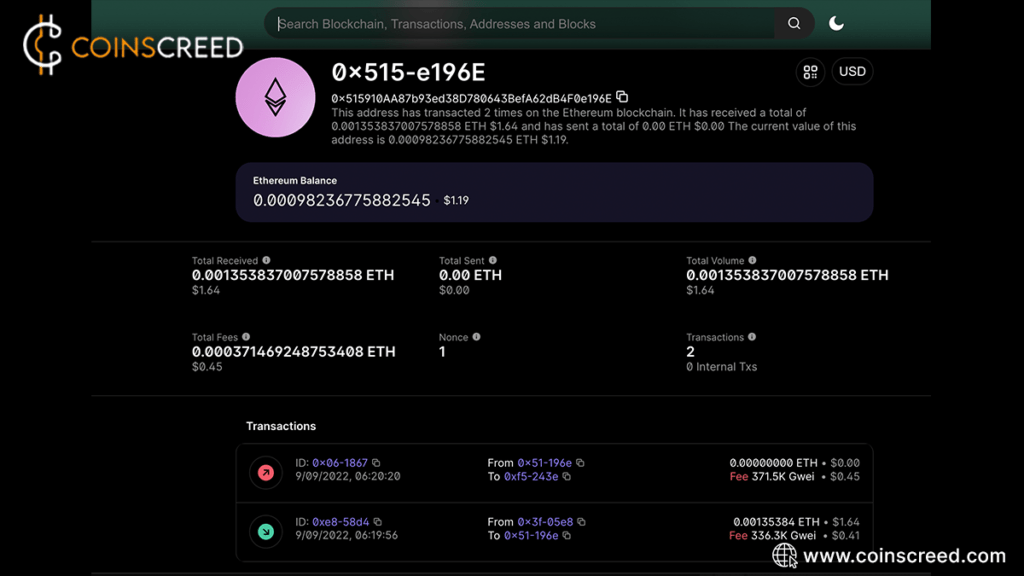Toggle dark mode using the moon icon
1024x576 pixels.
click(x=836, y=23)
